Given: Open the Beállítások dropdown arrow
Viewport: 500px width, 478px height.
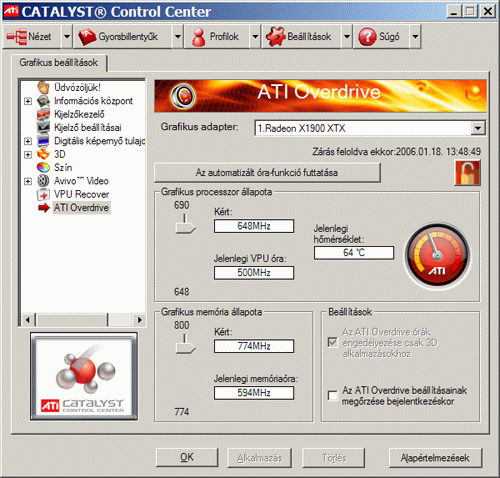Looking at the screenshot, I should (347, 37).
